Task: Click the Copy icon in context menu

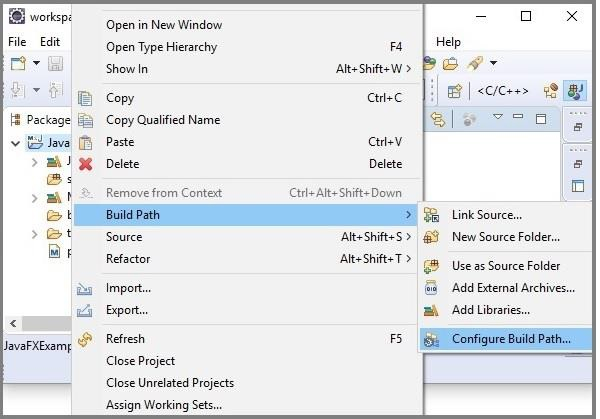Action: [x=86, y=98]
